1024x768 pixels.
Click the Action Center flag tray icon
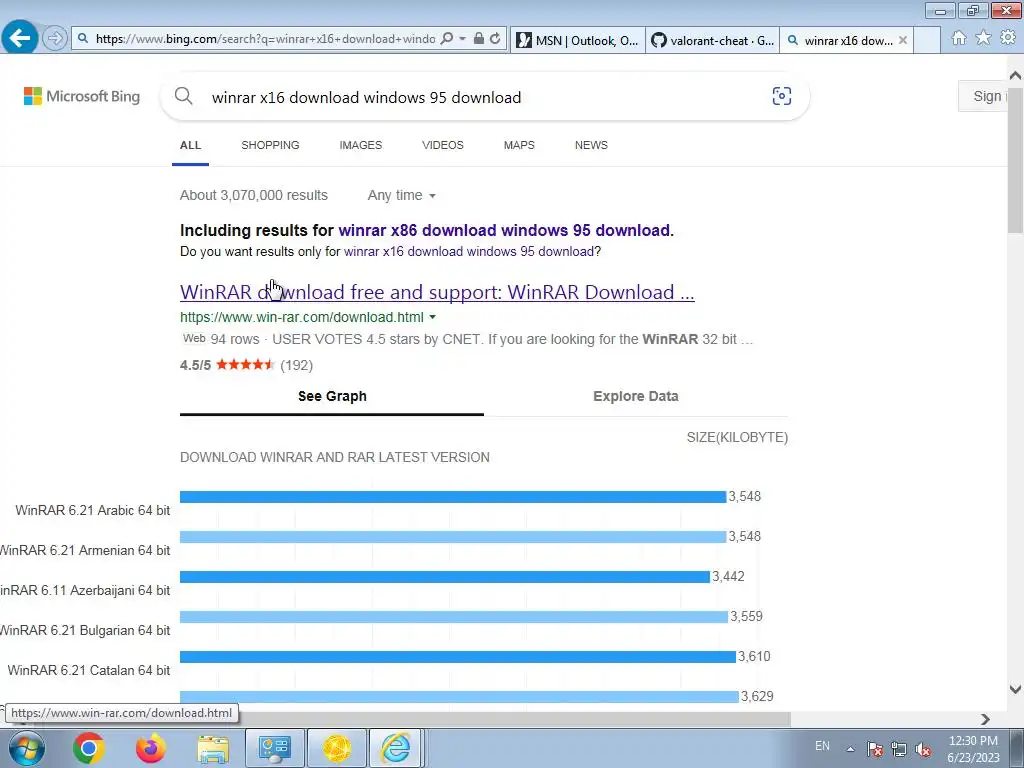pos(875,749)
